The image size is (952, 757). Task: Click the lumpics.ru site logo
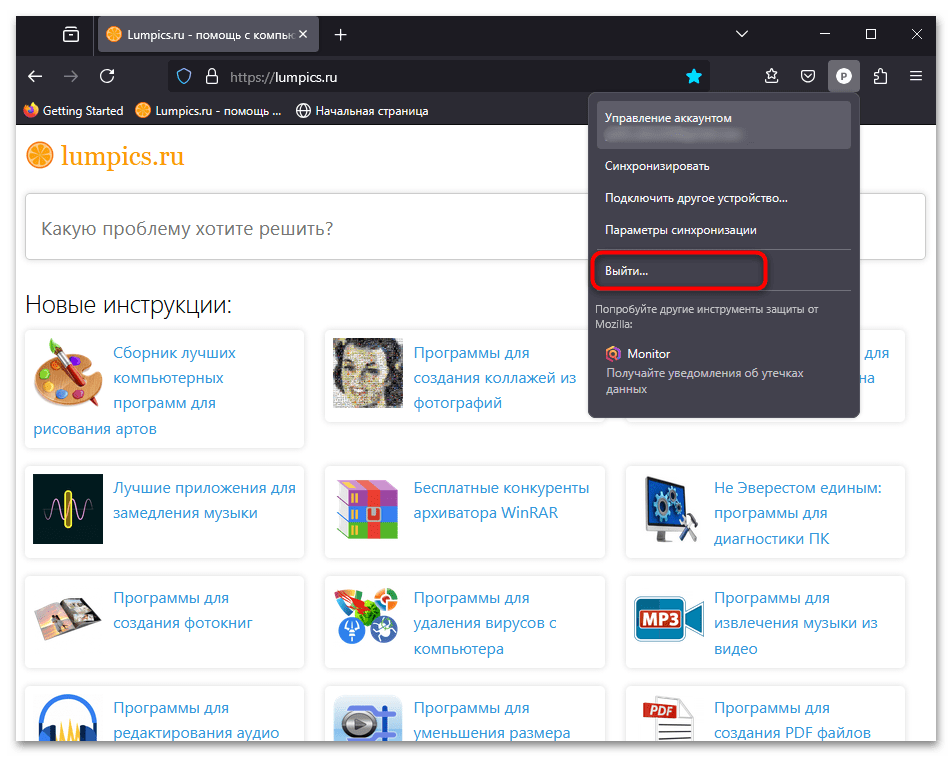(105, 156)
